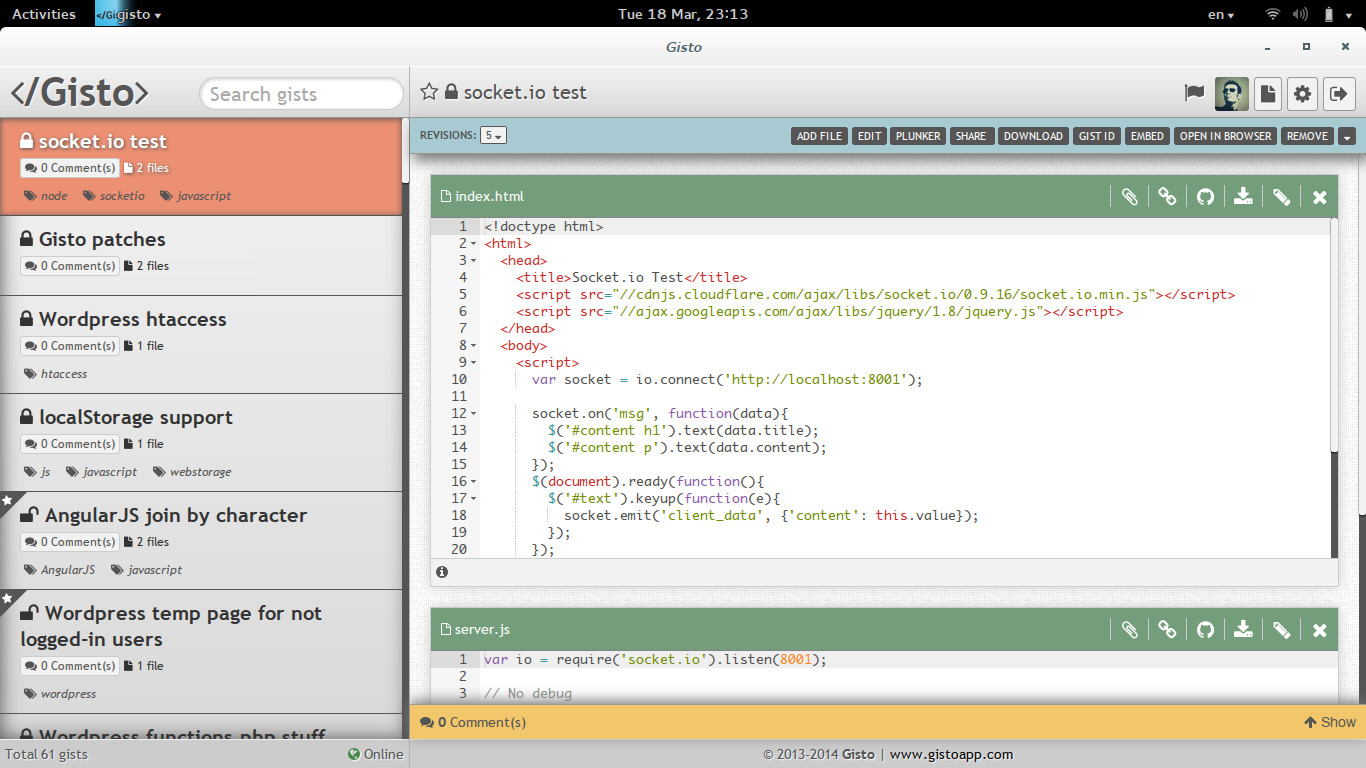
Task: Click the ADD FILE button
Action: [x=820, y=136]
